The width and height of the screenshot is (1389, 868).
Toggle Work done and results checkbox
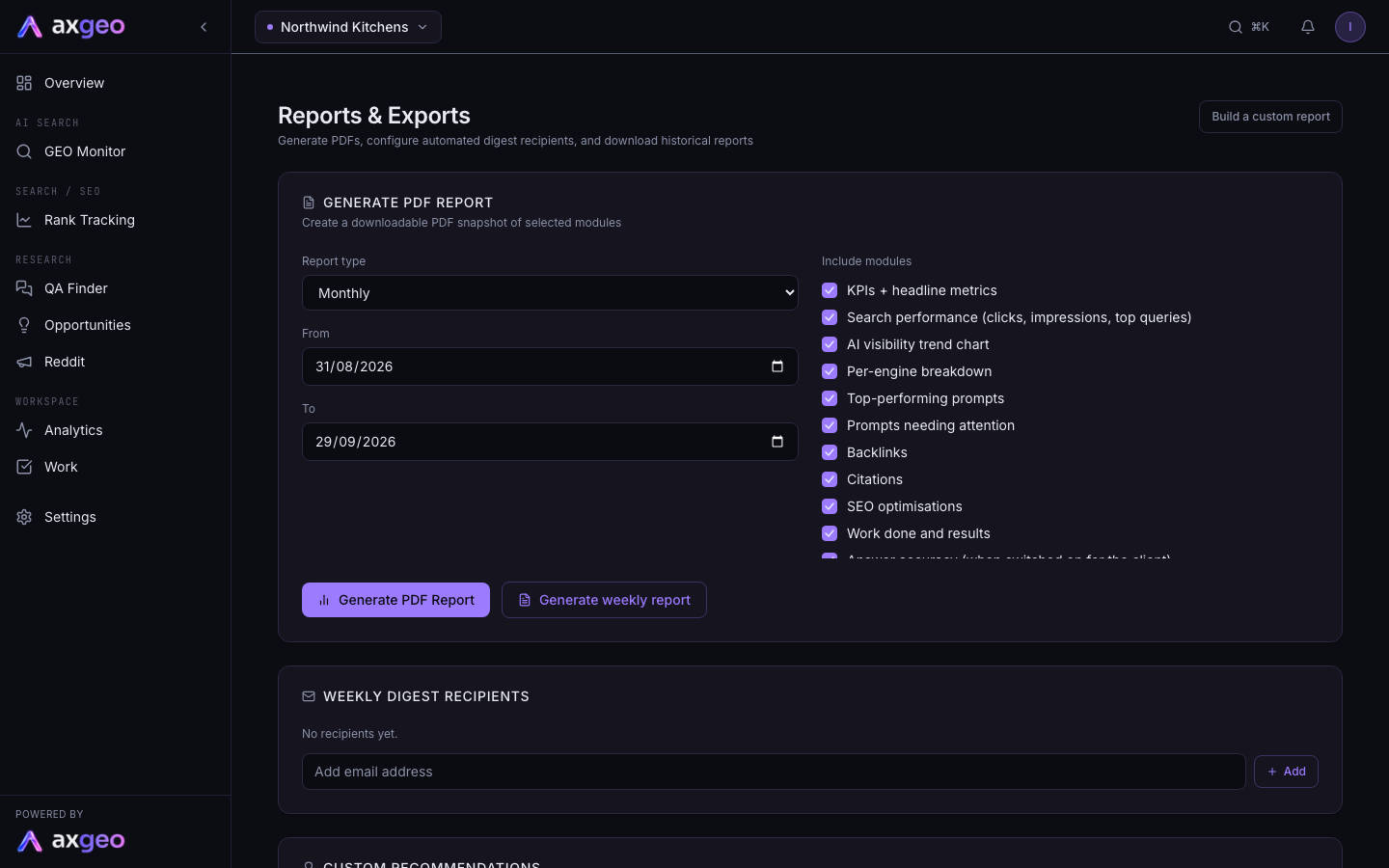coord(830,533)
